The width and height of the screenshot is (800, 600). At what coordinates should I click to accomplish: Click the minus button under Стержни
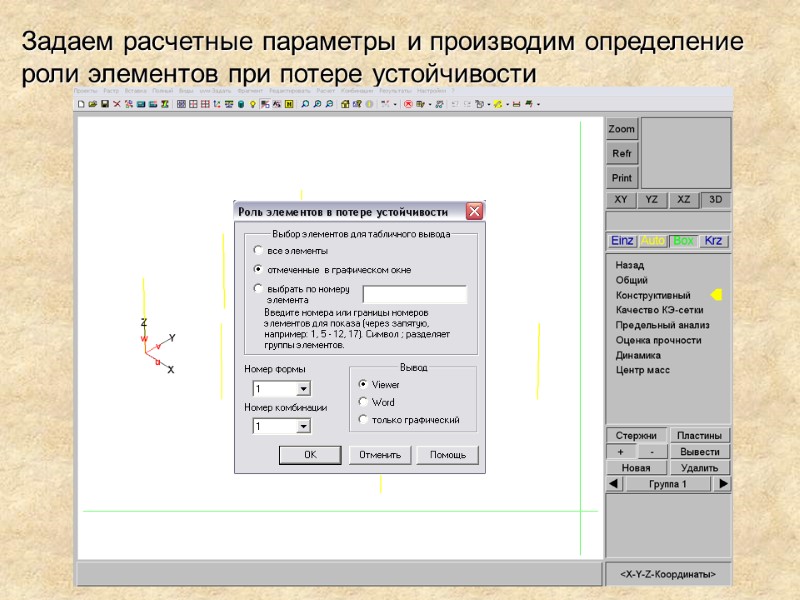(x=652, y=452)
